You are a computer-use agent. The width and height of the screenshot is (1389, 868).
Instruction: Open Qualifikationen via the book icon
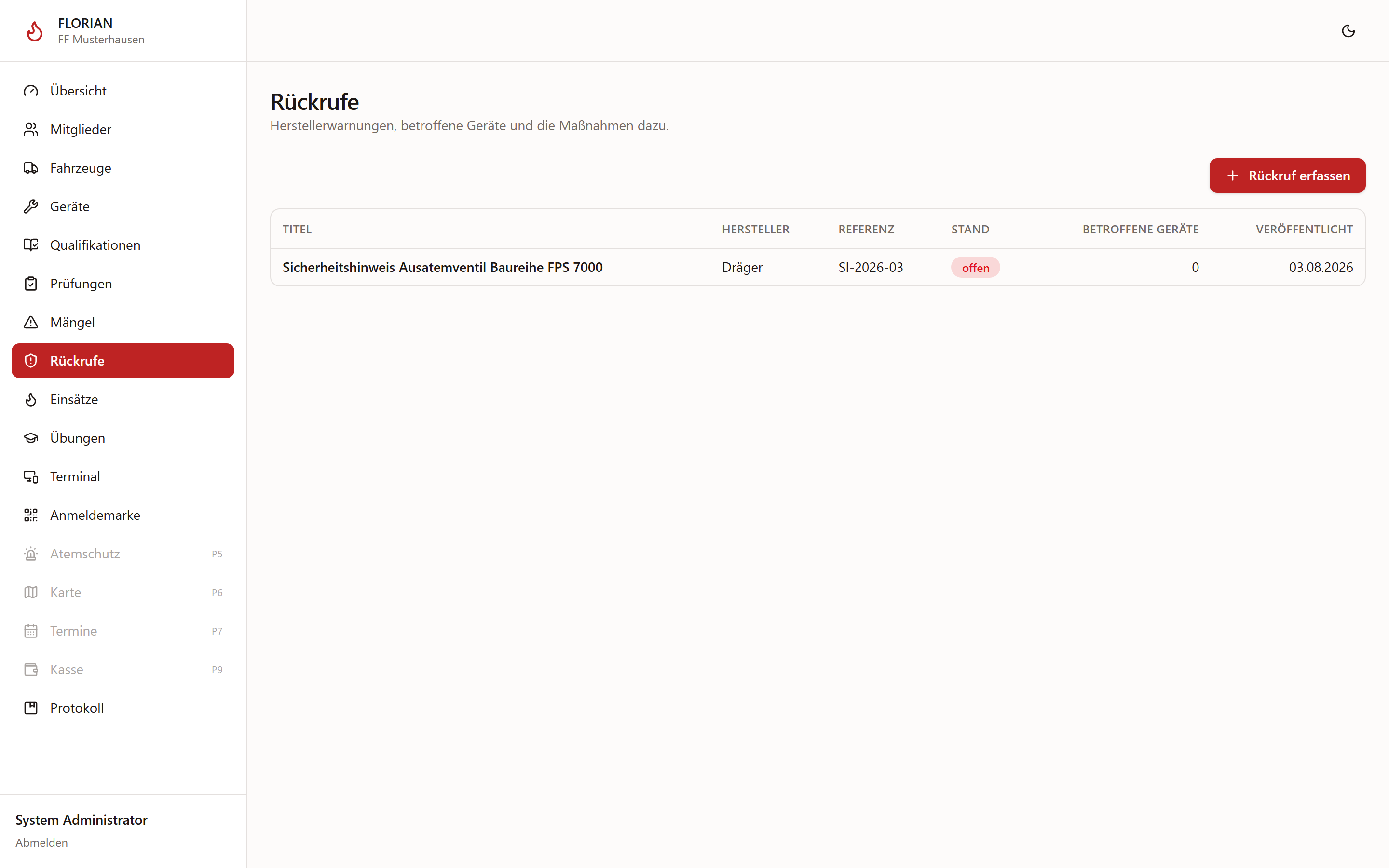coord(31,244)
